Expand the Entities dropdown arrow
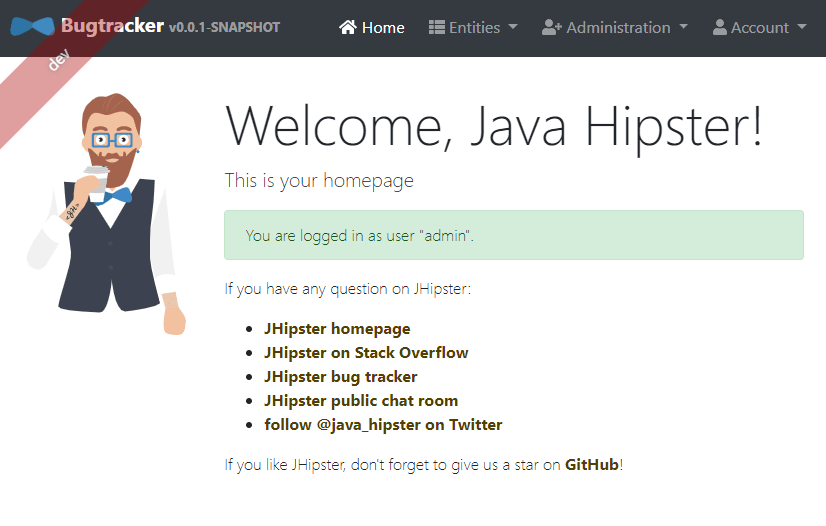Viewport: 826px width, 526px height. coord(513,26)
